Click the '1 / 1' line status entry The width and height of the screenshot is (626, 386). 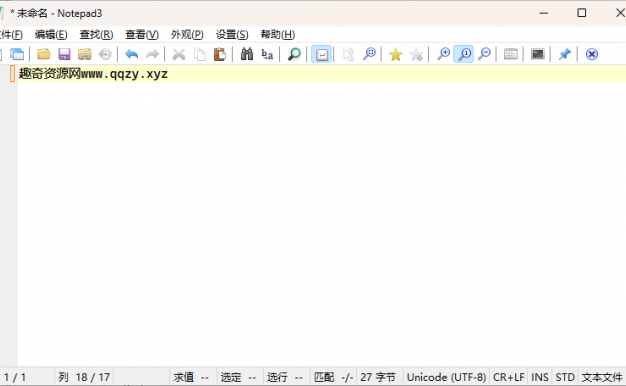[15, 377]
